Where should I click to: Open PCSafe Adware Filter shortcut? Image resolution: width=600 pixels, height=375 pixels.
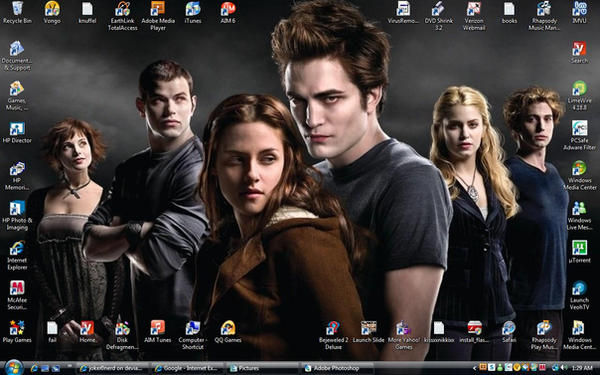579,135
